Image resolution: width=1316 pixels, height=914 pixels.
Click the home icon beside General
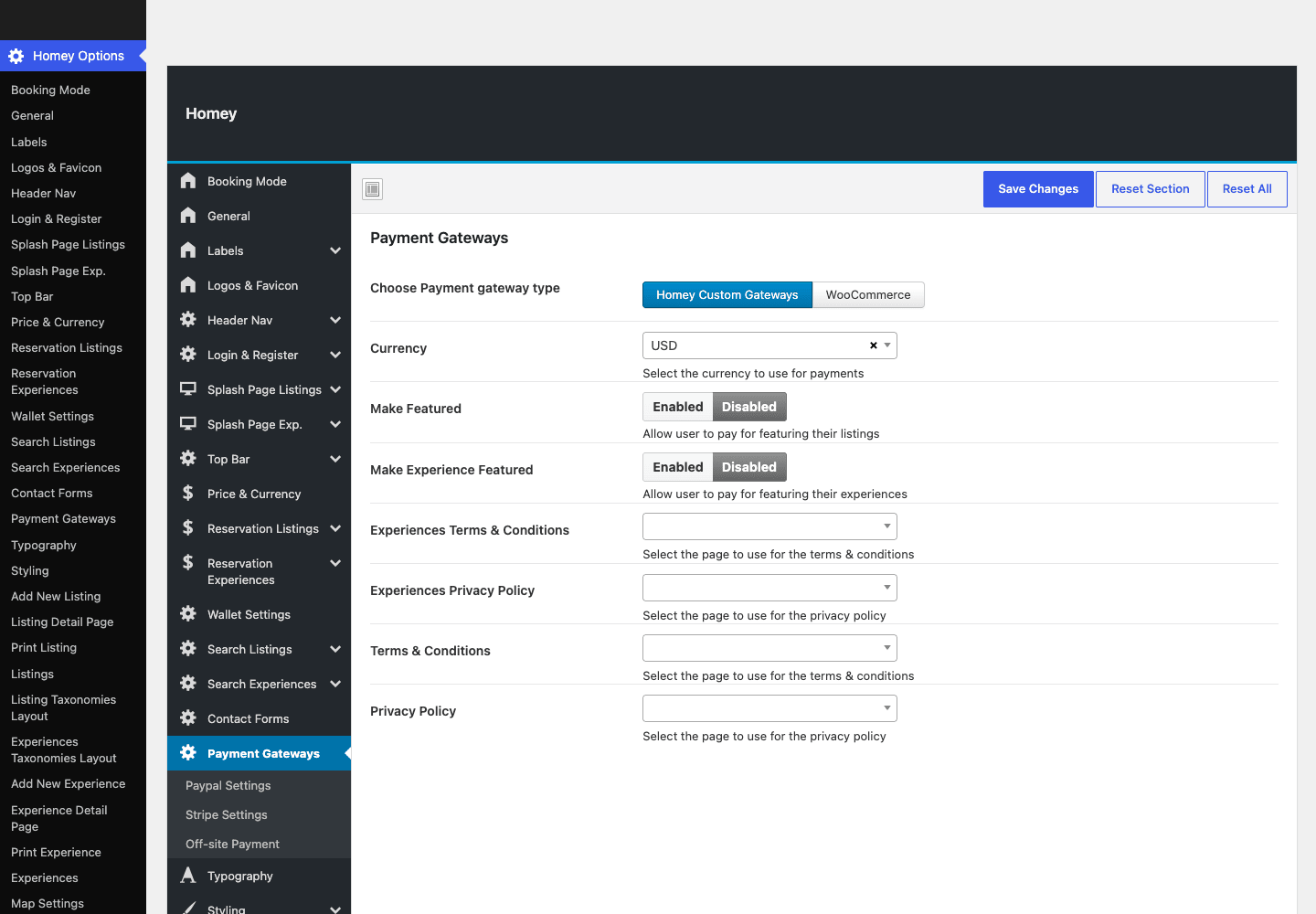188,216
